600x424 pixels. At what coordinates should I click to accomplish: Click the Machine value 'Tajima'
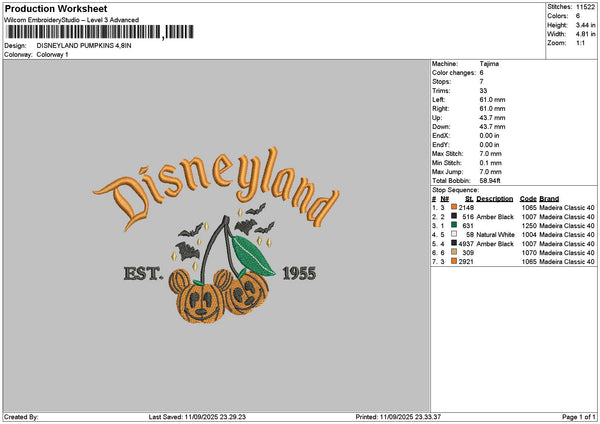pyautogui.click(x=489, y=64)
